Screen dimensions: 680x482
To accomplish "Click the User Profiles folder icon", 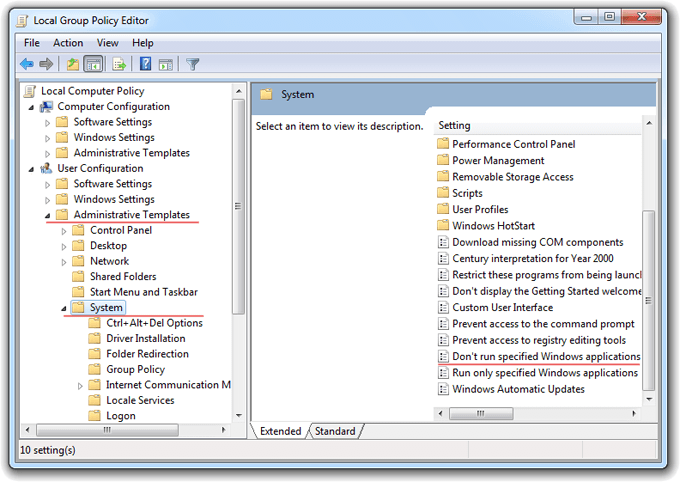I will point(443,209).
